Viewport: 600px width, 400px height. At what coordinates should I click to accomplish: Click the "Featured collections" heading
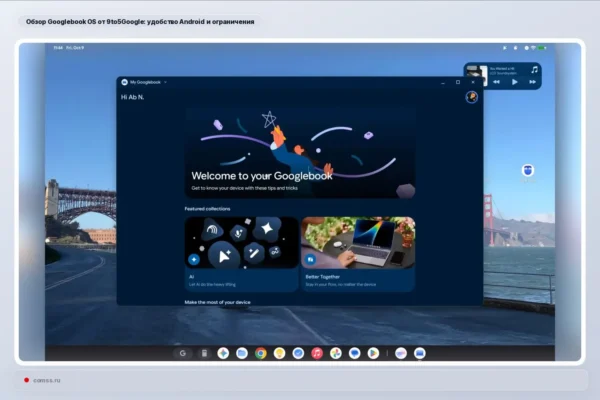pyautogui.click(x=207, y=209)
